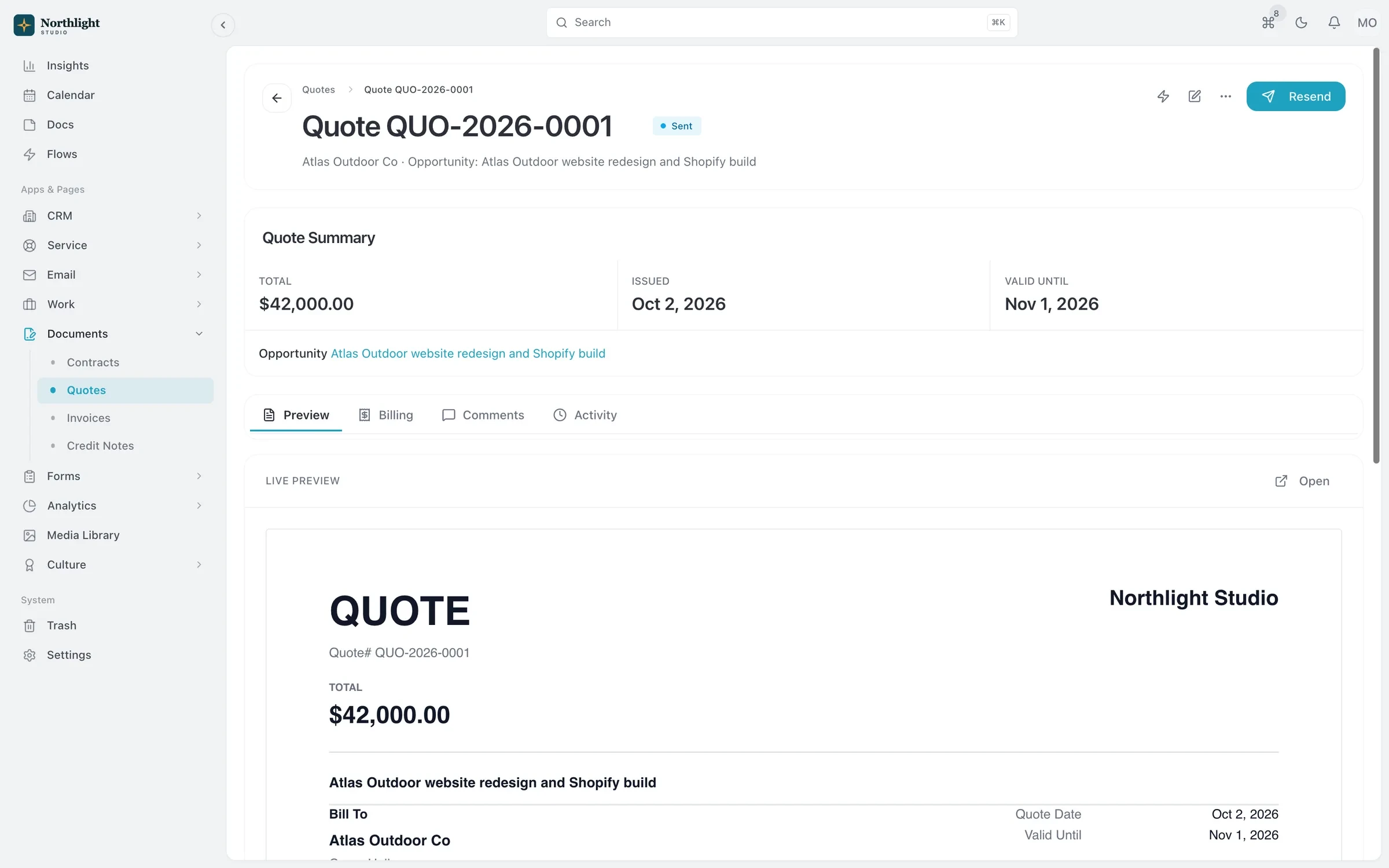
Task: Click the Sent status badge
Action: click(x=677, y=126)
